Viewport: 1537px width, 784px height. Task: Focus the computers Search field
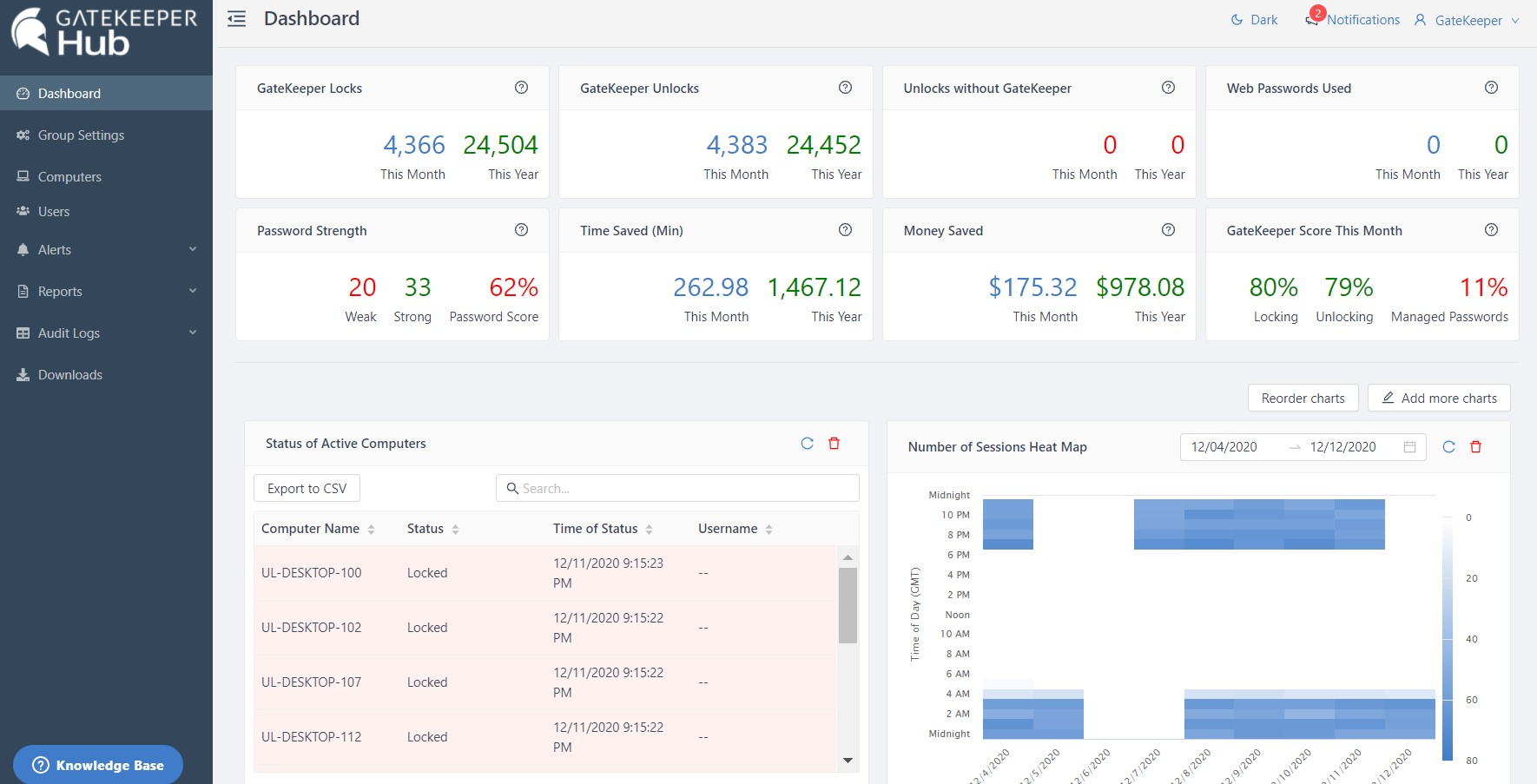coord(677,488)
